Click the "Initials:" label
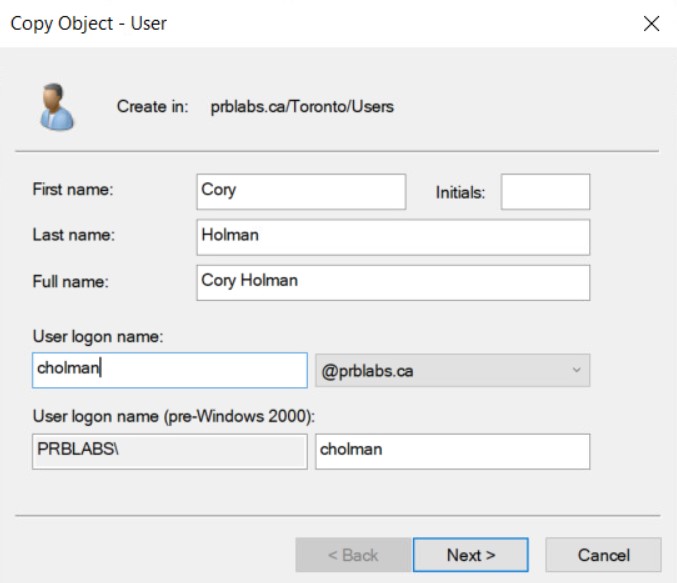677x583 pixels. [460, 192]
